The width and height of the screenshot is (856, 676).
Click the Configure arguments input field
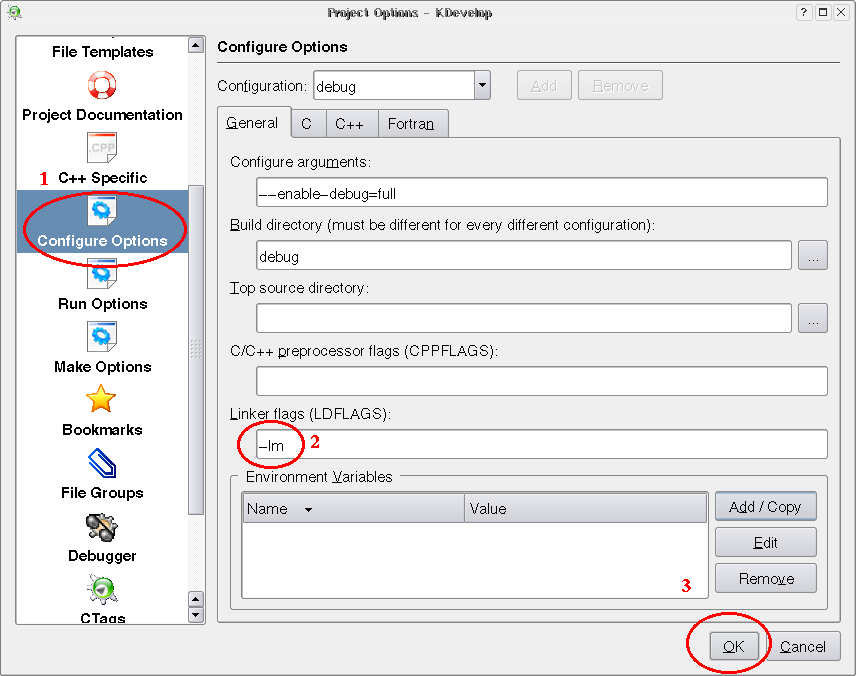pos(542,192)
